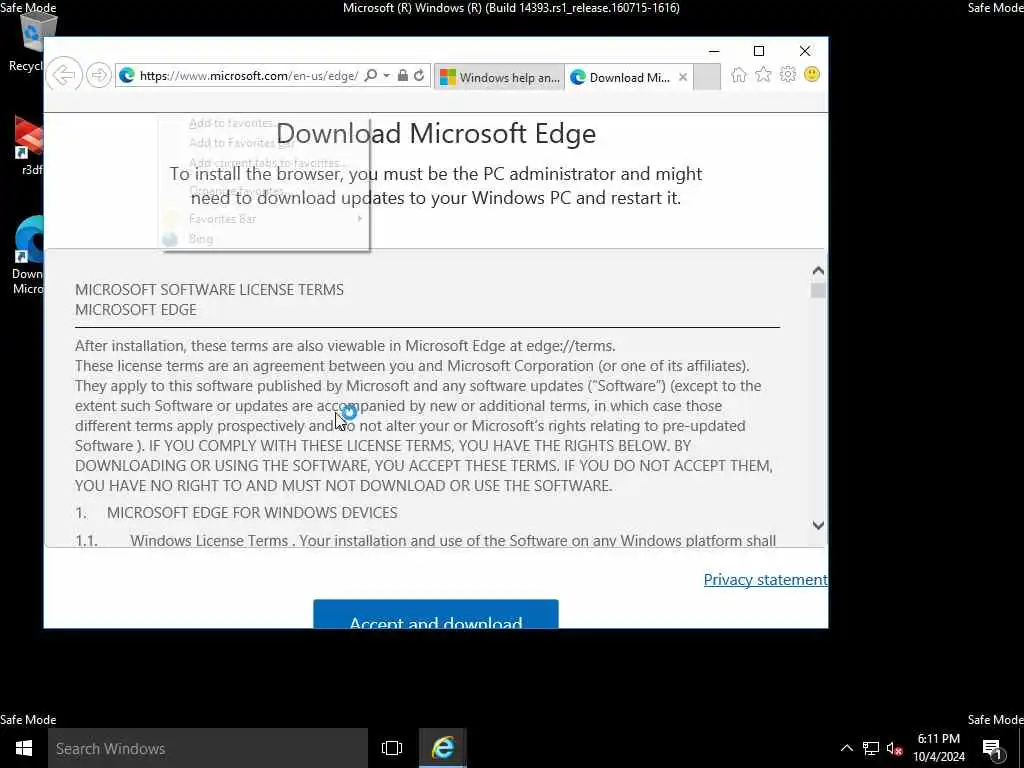View the security lock icon report
Screen dimensions: 1024x768
[402, 75]
